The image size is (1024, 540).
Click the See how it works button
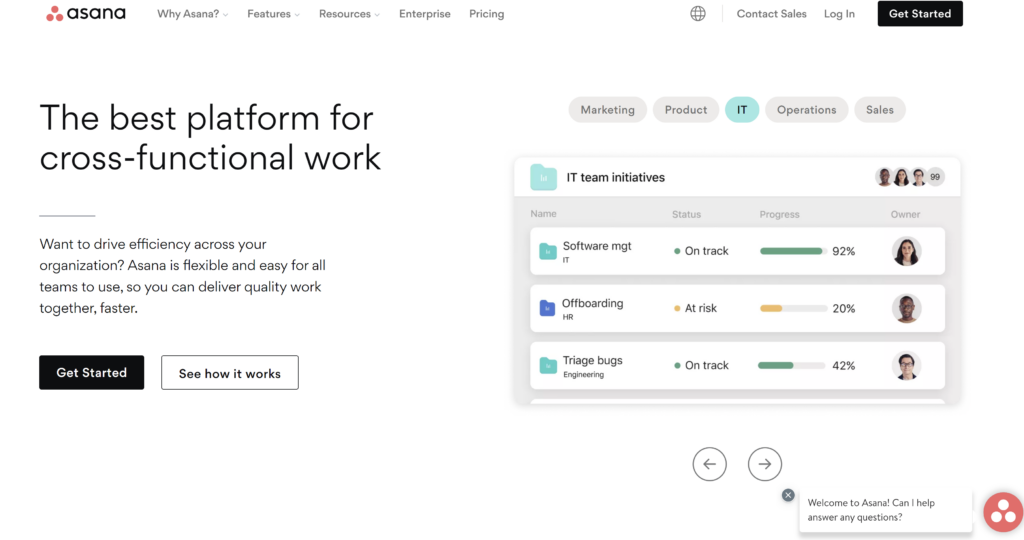[x=230, y=373]
